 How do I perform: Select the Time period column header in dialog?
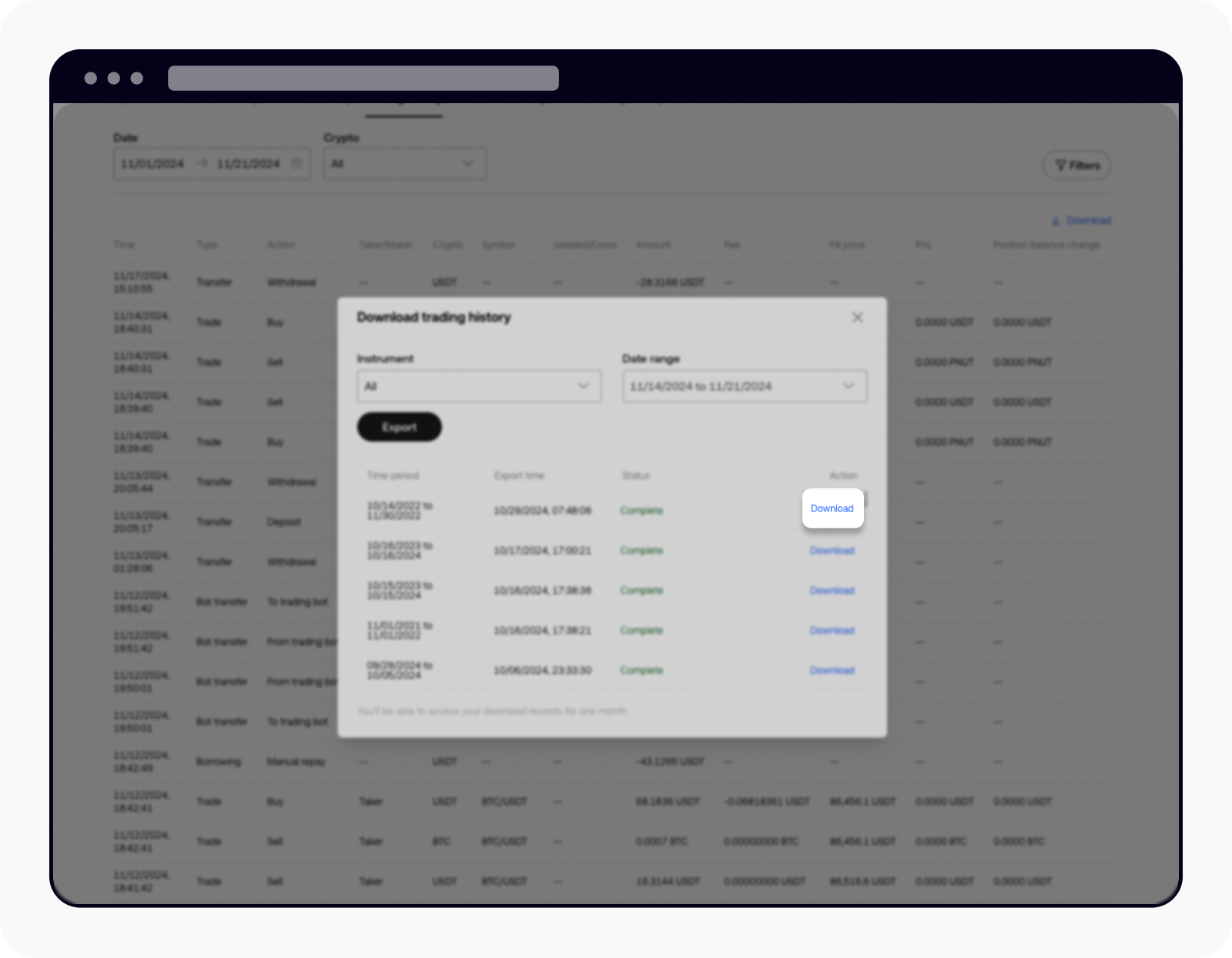point(393,475)
